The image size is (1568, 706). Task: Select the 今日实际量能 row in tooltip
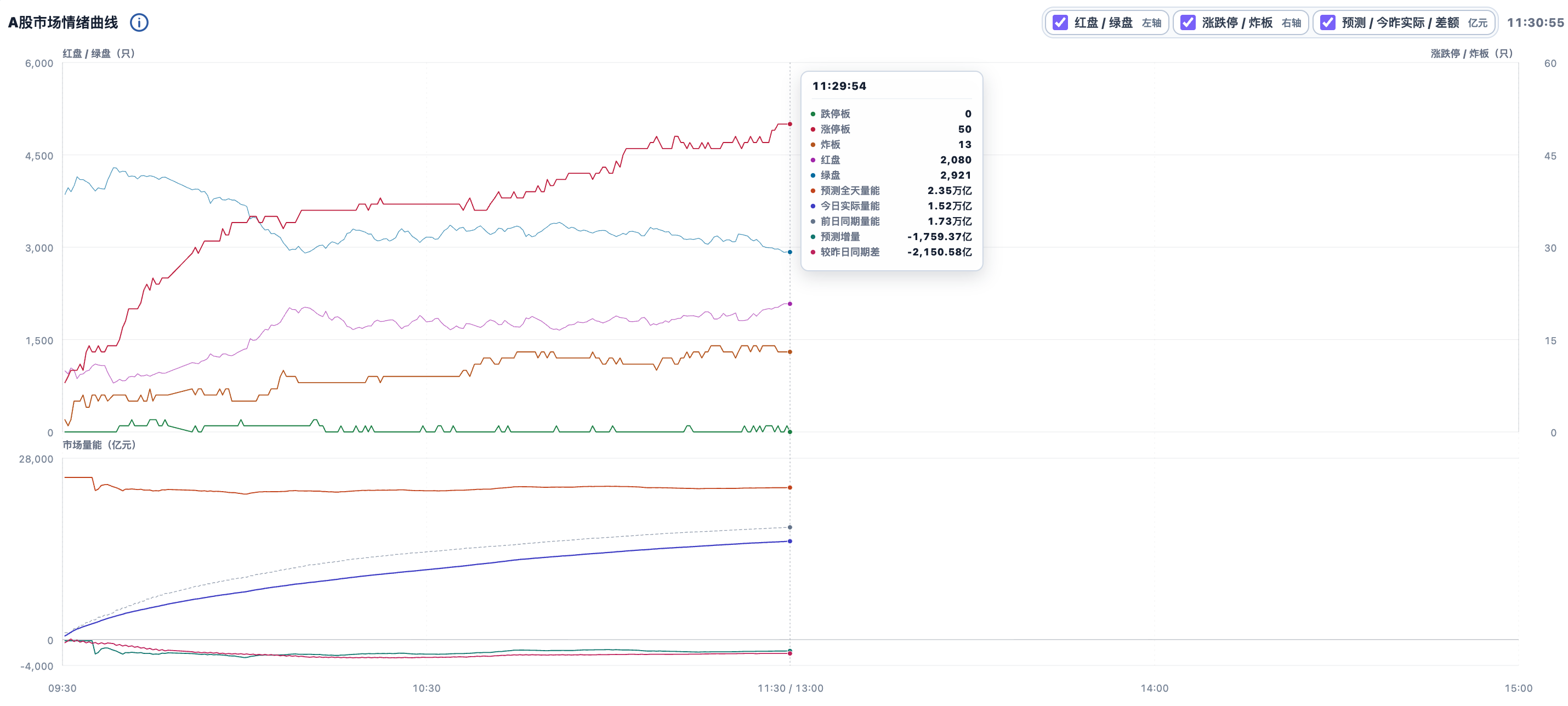pos(892,206)
